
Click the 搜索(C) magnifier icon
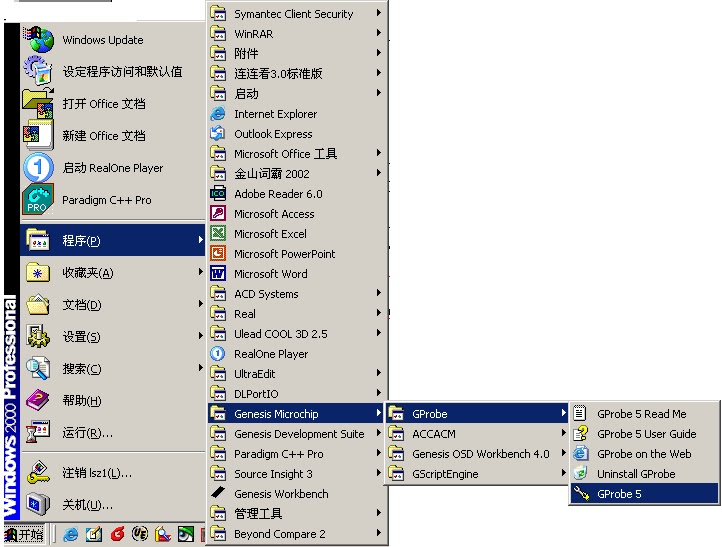(38, 368)
